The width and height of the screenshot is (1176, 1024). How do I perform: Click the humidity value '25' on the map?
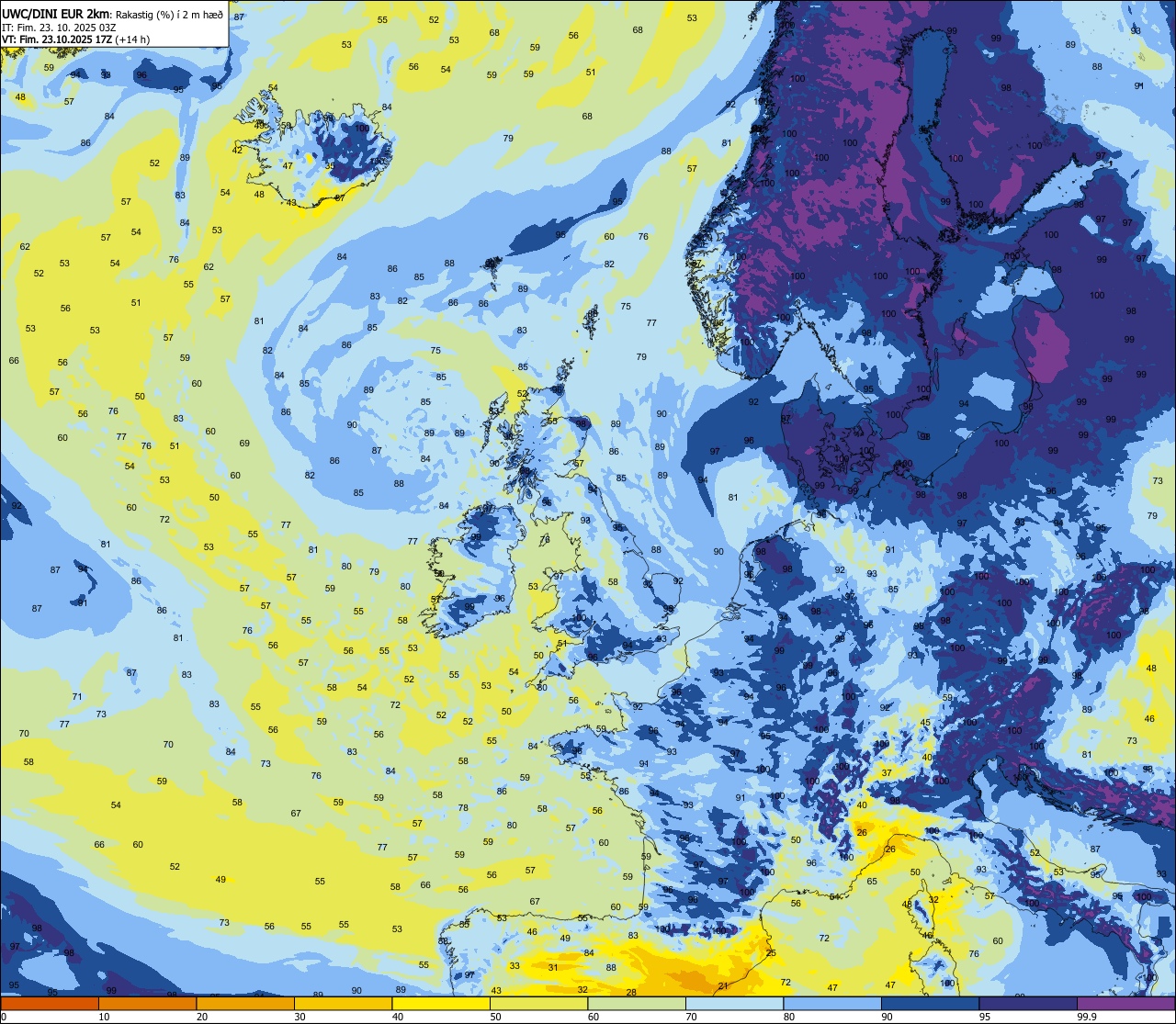click(x=771, y=953)
